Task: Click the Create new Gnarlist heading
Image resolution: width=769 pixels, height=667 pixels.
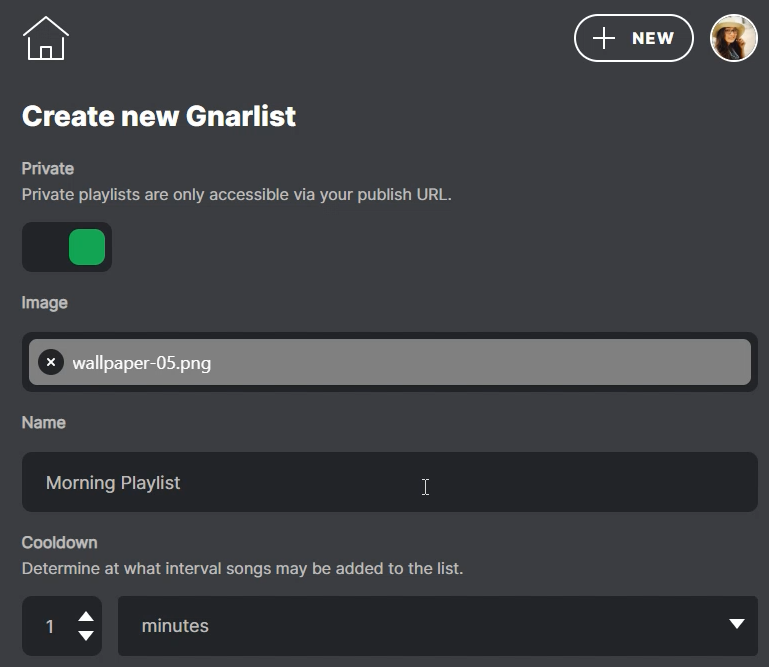Action: coord(159,116)
